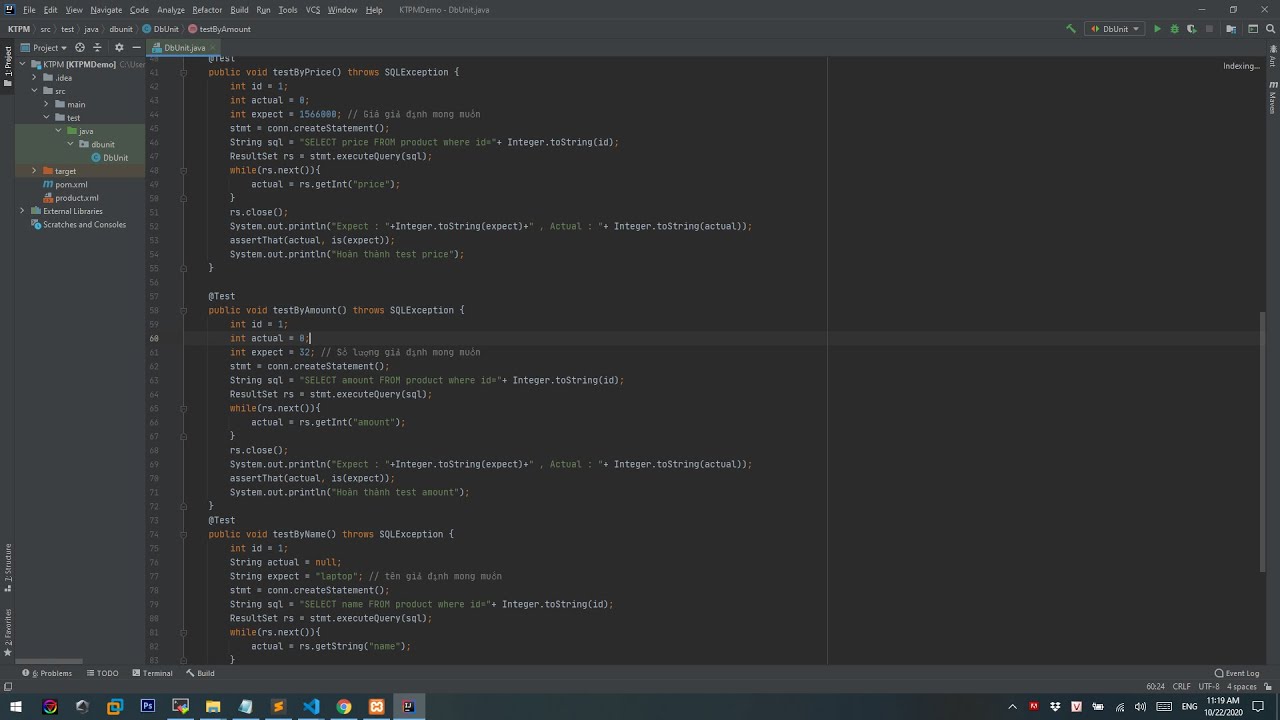This screenshot has height=720, width=1280.
Task: Click the locate-file target icon in Project panel
Action: point(80,47)
